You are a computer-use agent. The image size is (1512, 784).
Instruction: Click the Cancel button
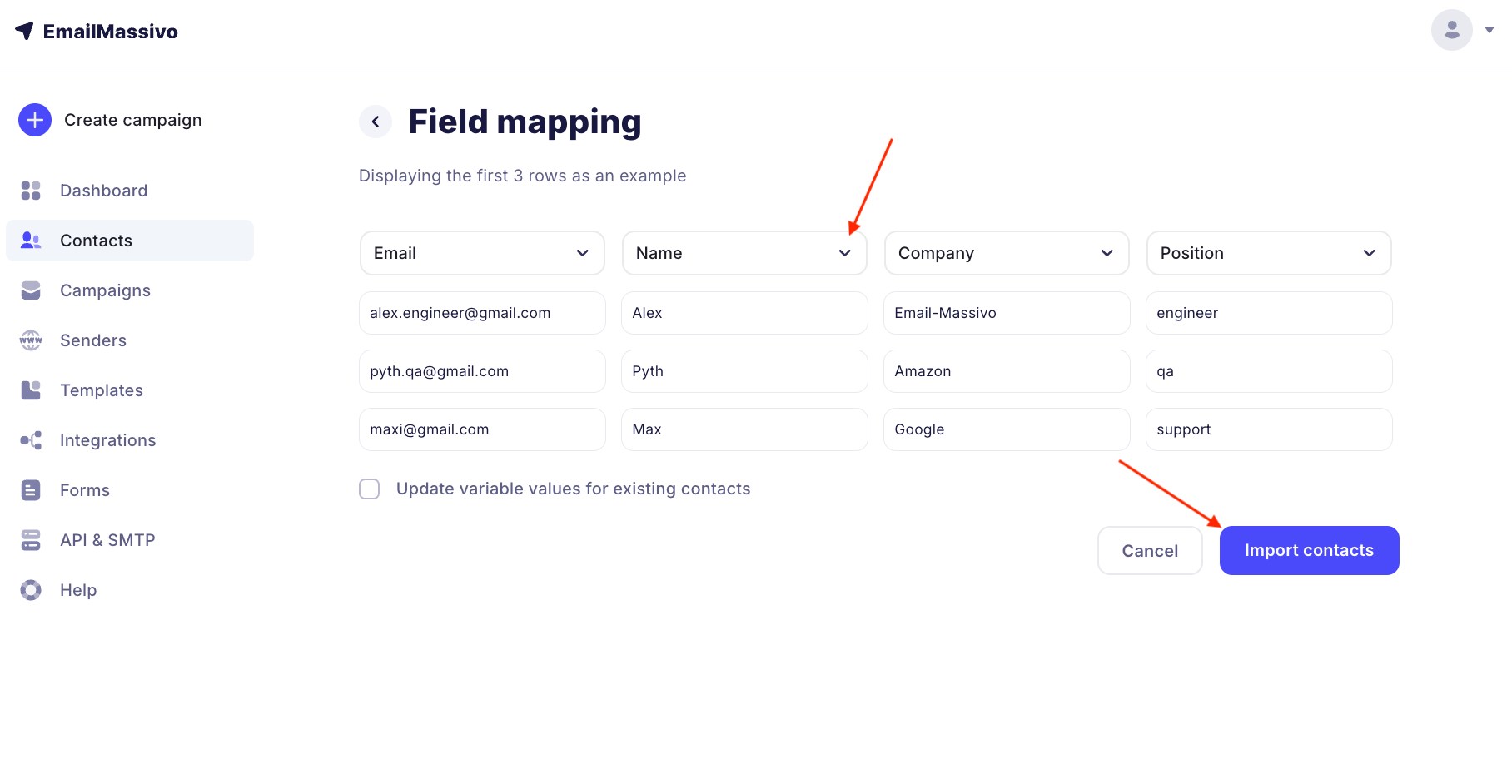tap(1150, 550)
